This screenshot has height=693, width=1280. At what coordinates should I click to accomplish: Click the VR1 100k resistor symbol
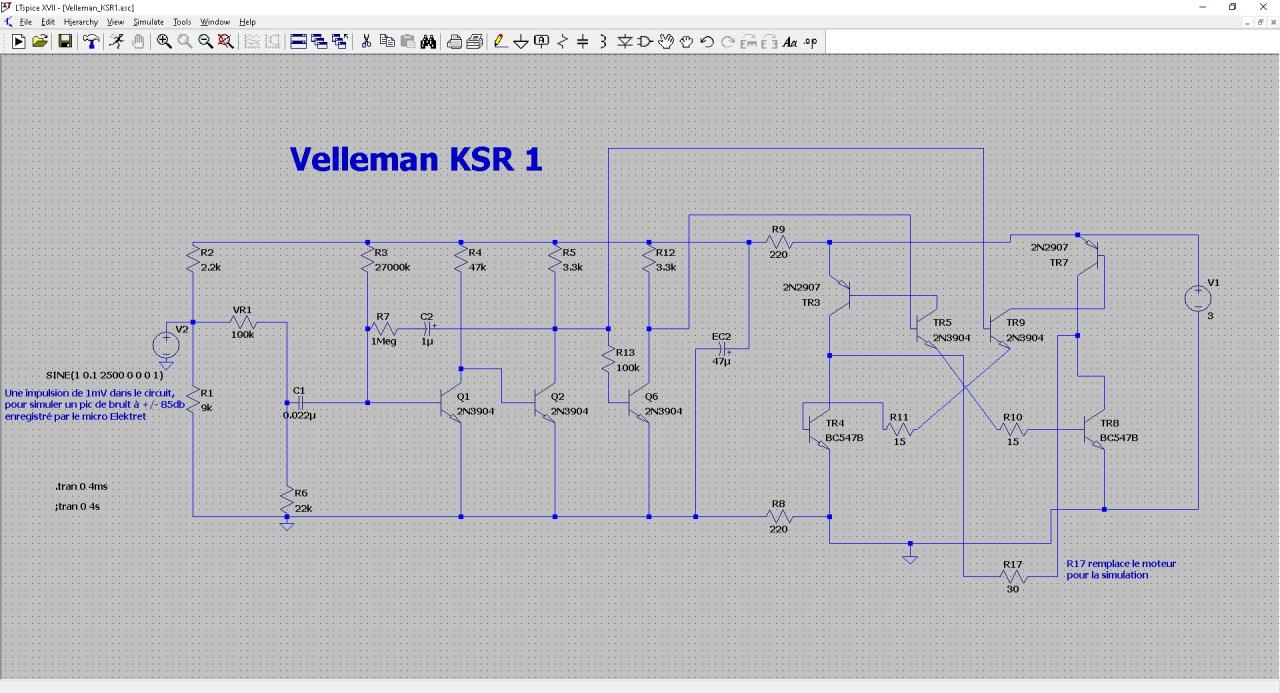point(244,322)
